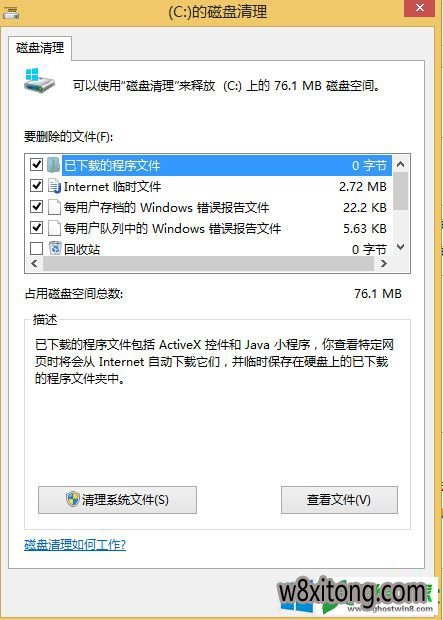Click the drive icon beside the 76.1 MB message
Screen dimensions: 443x620
[39, 79]
